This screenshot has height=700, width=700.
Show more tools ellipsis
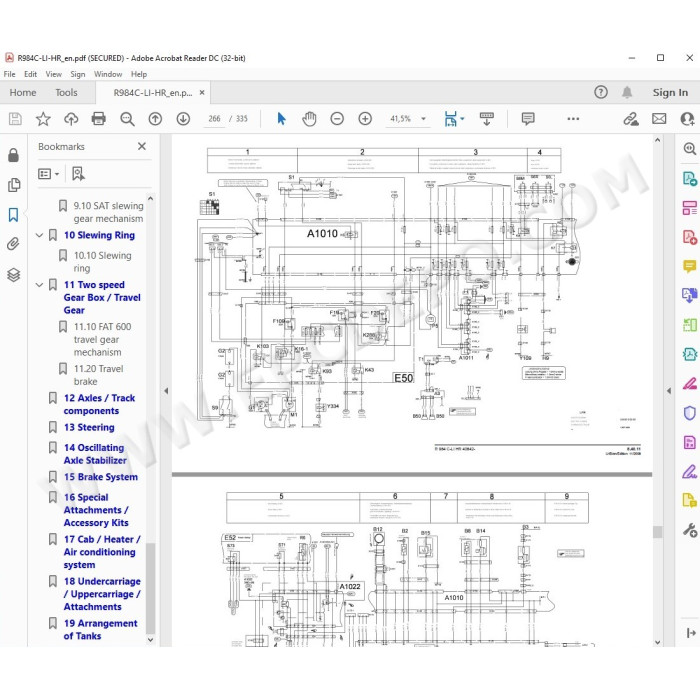pos(573,119)
